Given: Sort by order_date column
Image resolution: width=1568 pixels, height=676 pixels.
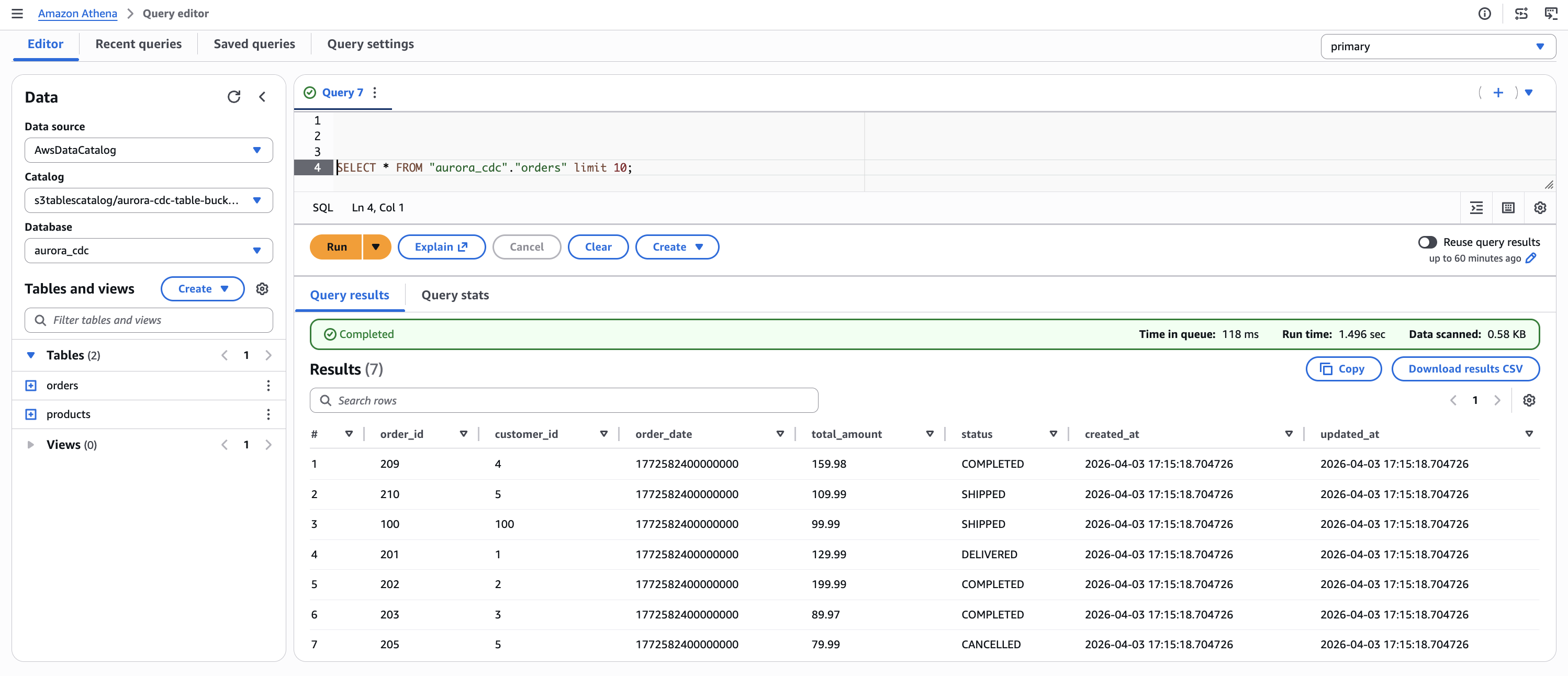Looking at the screenshot, I should coord(780,434).
